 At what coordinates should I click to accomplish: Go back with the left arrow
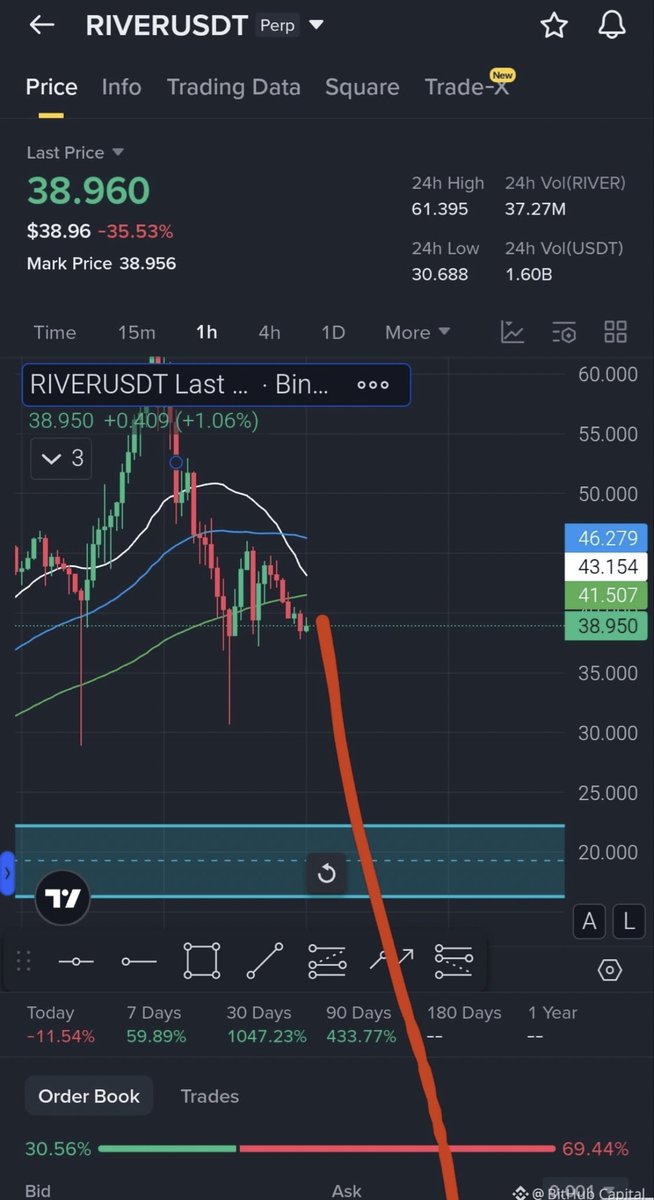pyautogui.click(x=41, y=26)
